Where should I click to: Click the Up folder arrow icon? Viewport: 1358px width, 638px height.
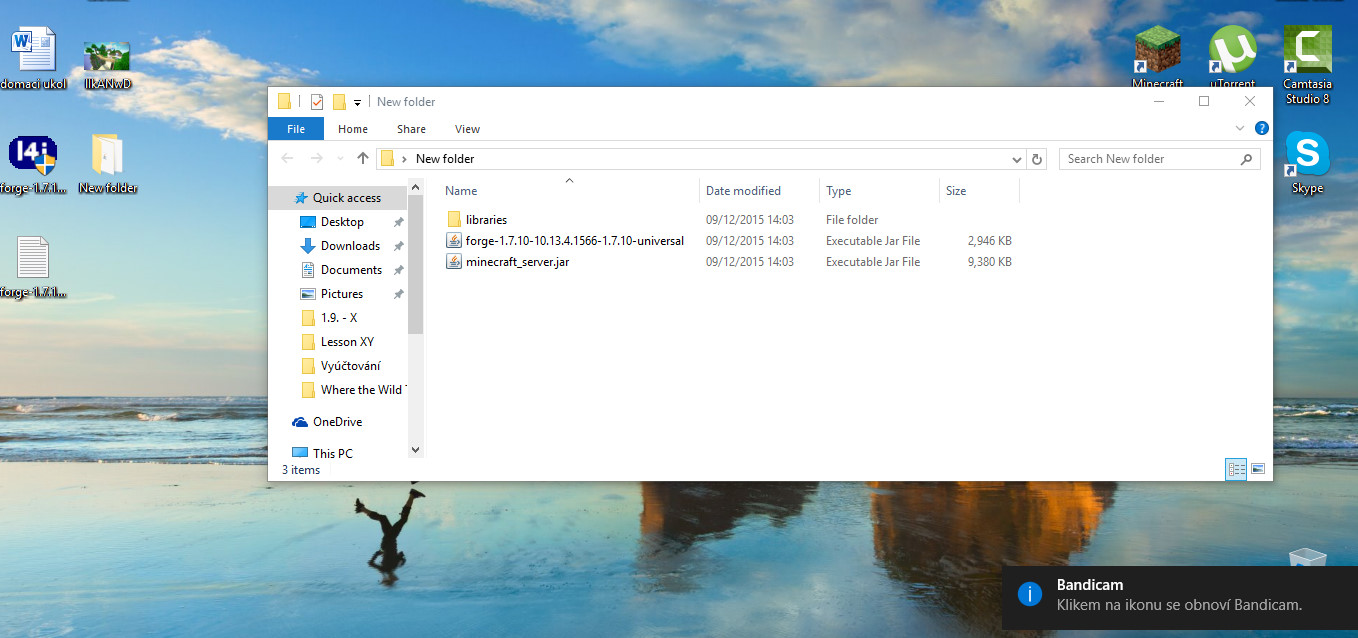click(363, 159)
